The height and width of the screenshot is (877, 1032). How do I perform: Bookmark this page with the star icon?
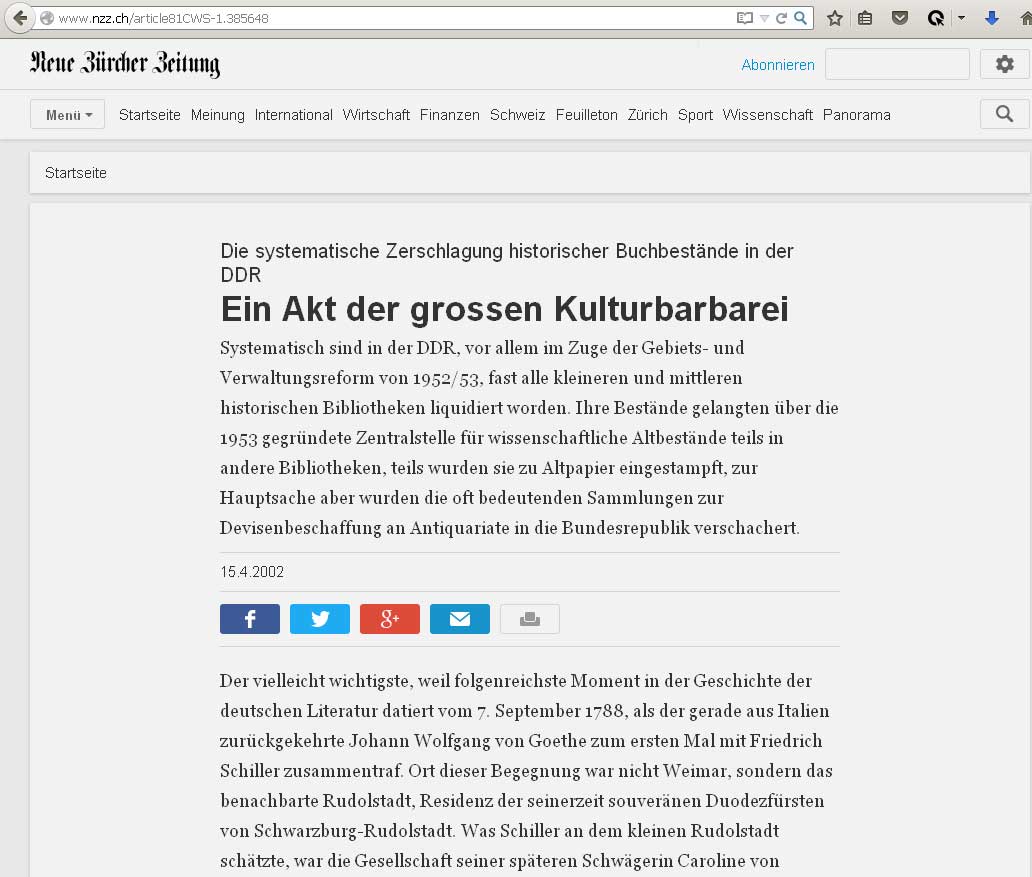[835, 18]
